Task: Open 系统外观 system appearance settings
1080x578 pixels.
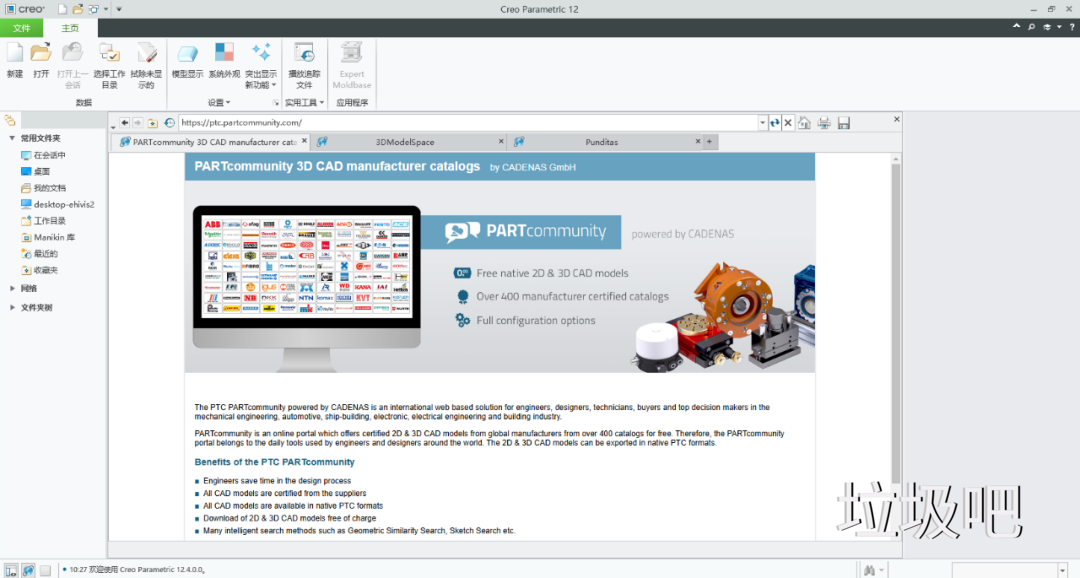Action: [224, 58]
